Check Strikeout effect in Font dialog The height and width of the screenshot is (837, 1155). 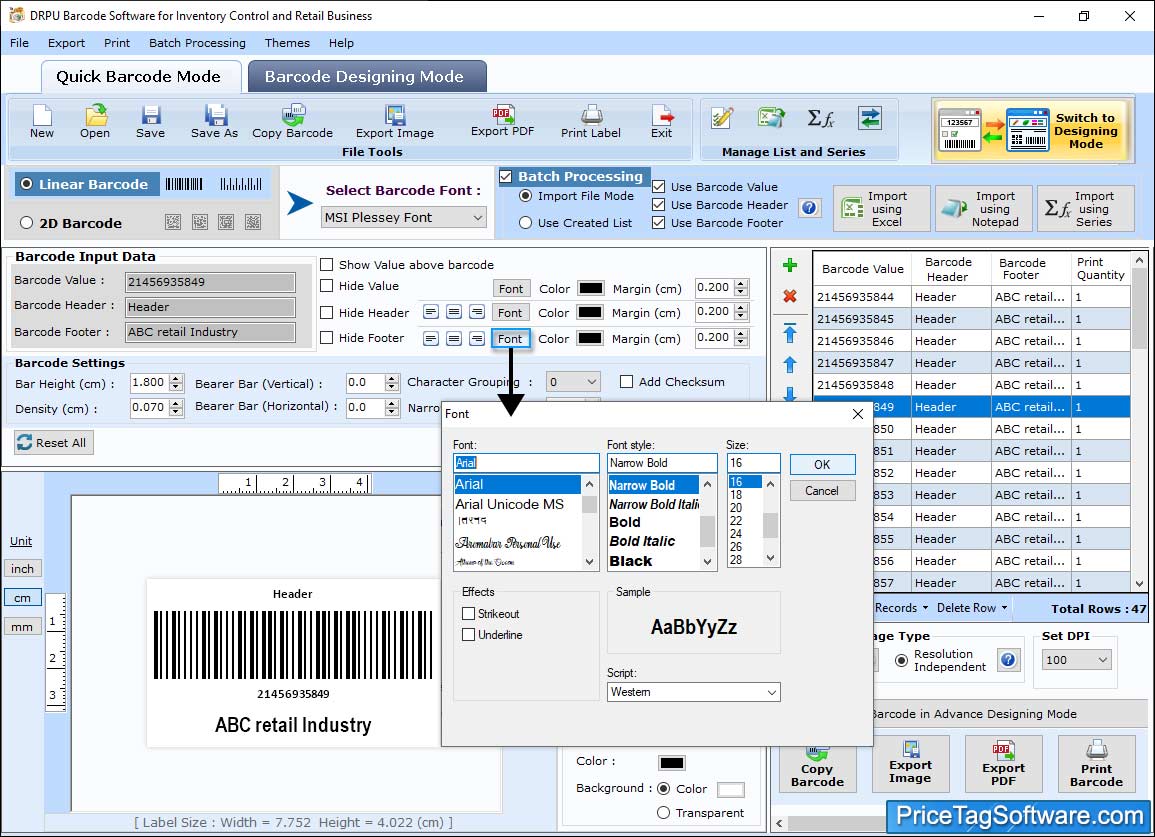pos(468,613)
